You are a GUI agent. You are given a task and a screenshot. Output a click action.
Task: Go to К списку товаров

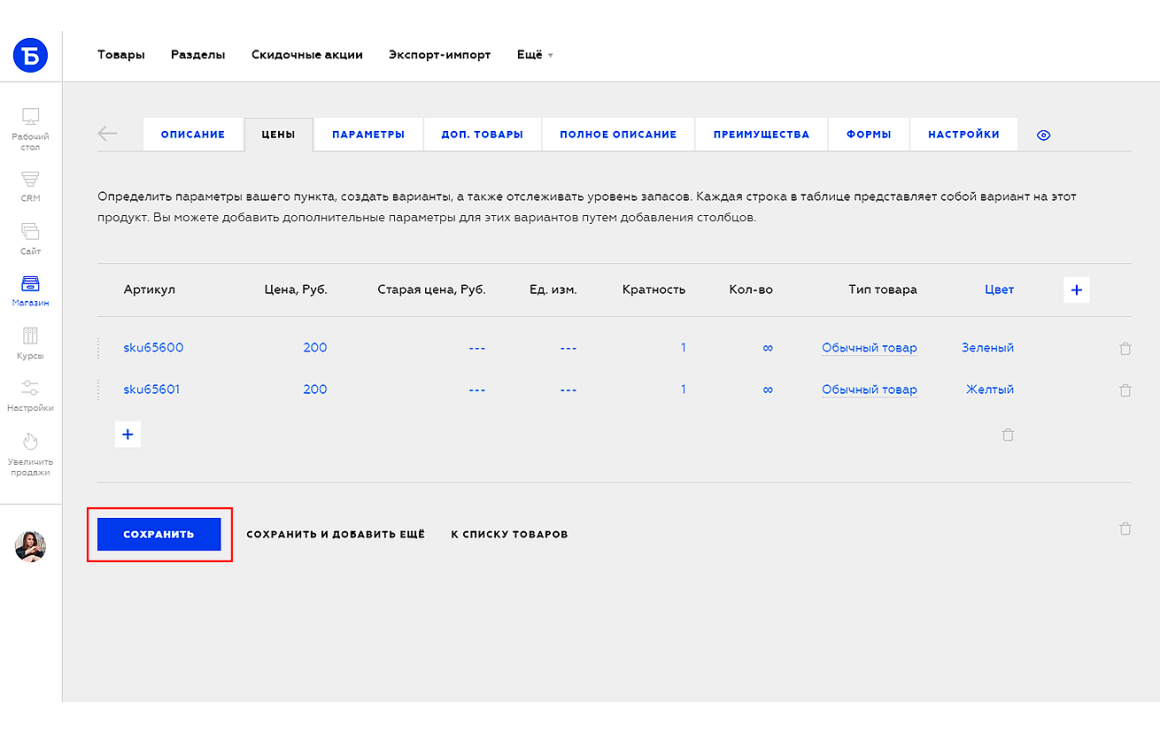tap(509, 534)
